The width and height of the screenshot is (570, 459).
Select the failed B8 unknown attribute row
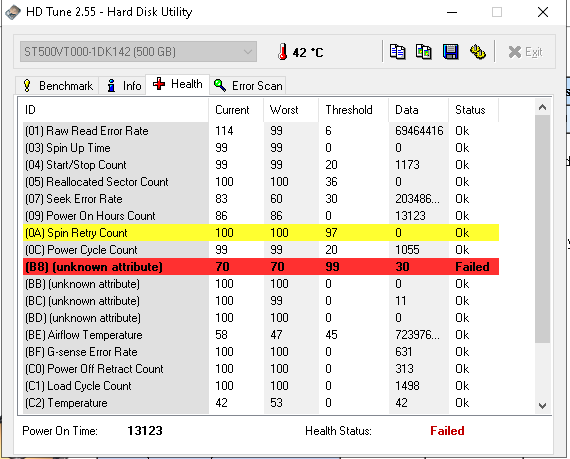[261, 267]
